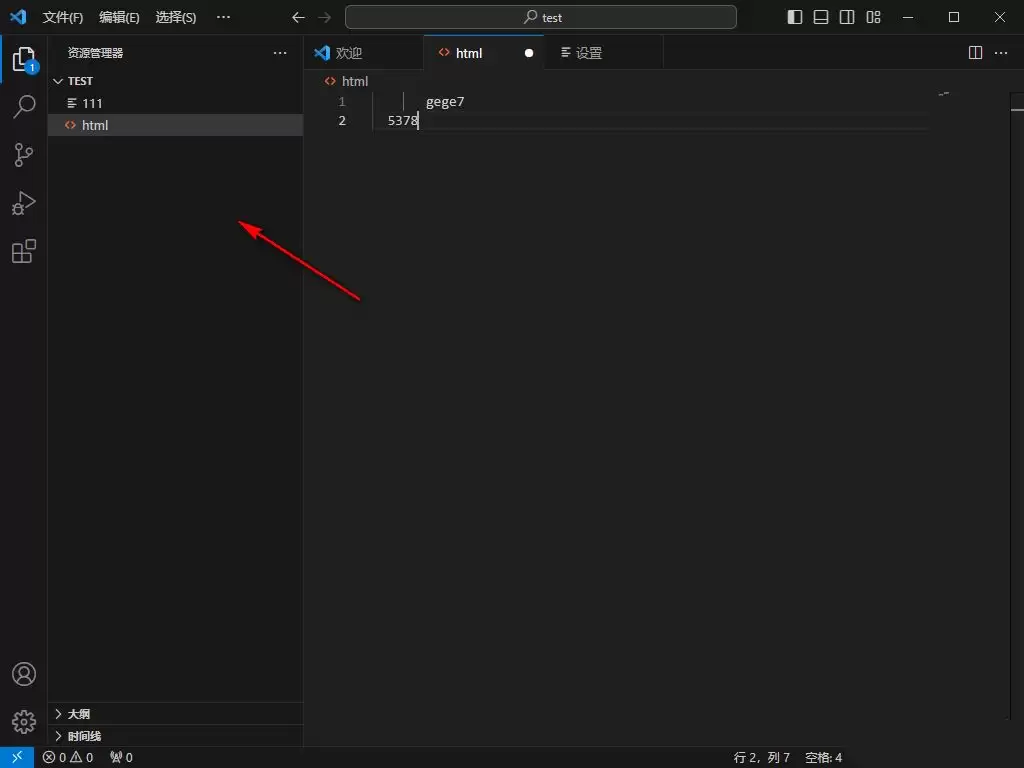Click the remote connection icon in status bar
Image resolution: width=1024 pixels, height=768 pixels.
(14, 757)
